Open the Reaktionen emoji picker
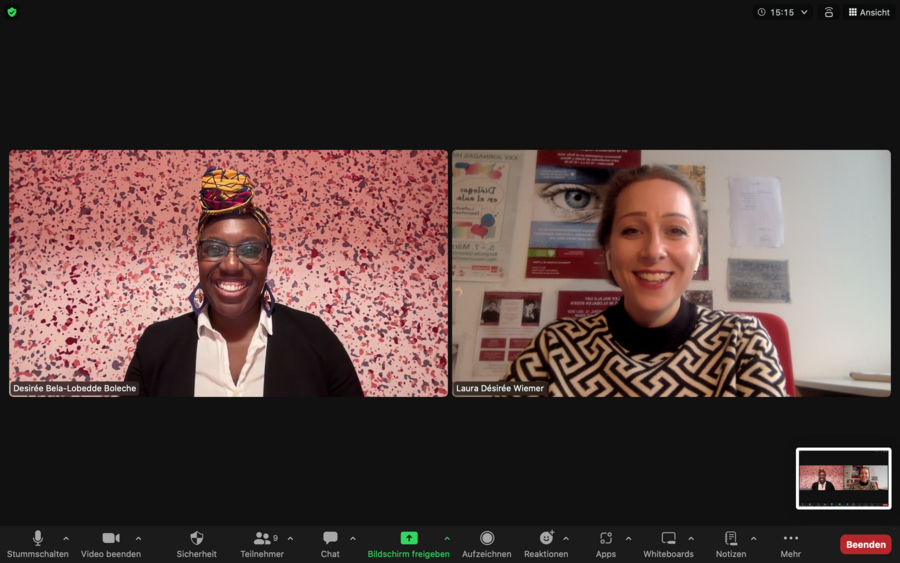Viewport: 900px width, 563px height. [x=546, y=538]
